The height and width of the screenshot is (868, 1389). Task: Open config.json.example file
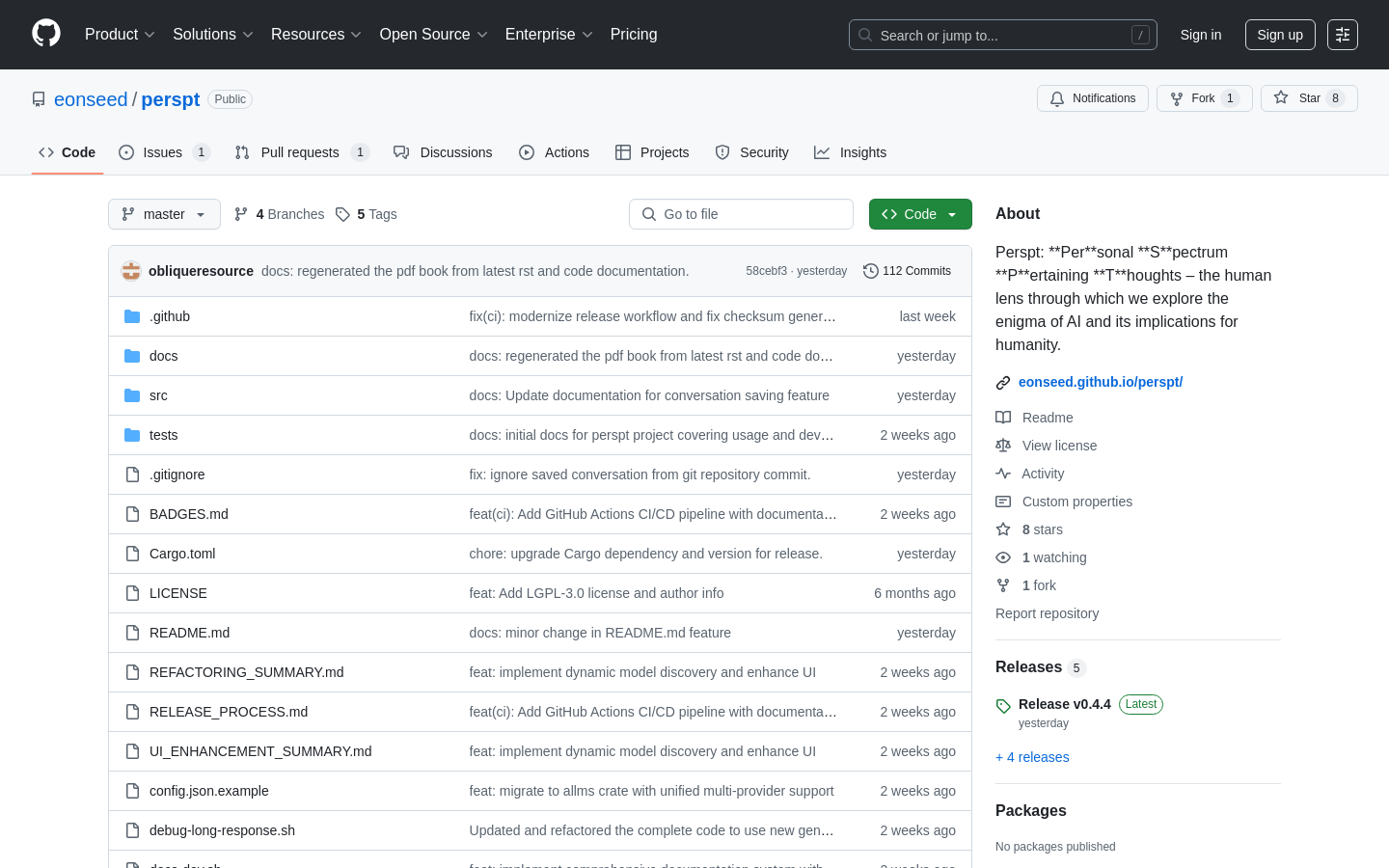coord(209,791)
